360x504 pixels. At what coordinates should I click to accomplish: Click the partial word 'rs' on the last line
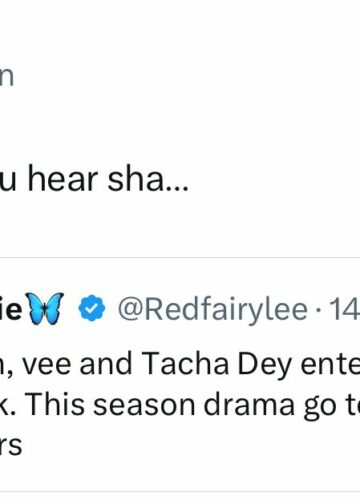pos(11,447)
